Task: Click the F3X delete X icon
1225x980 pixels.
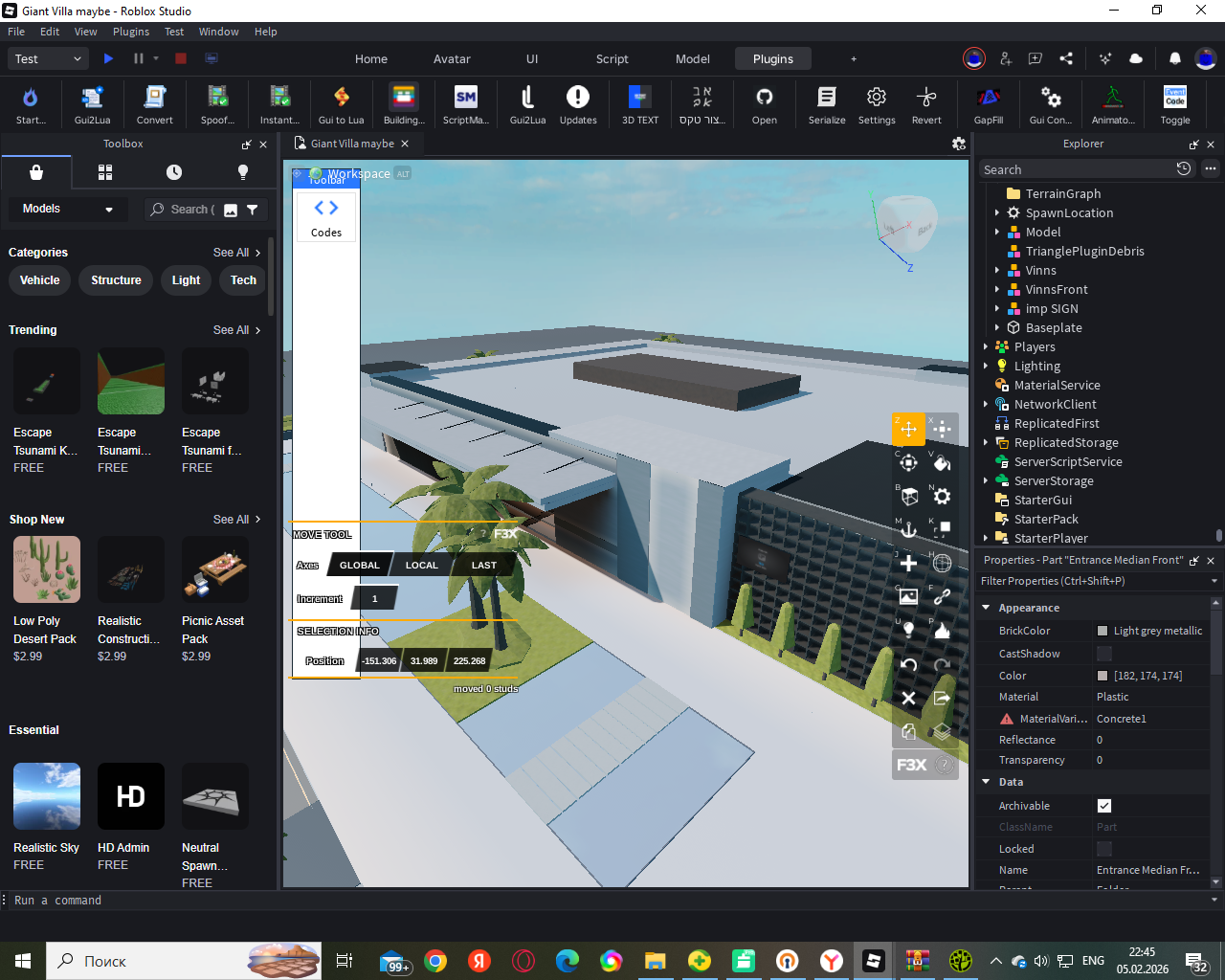Action: (x=908, y=698)
